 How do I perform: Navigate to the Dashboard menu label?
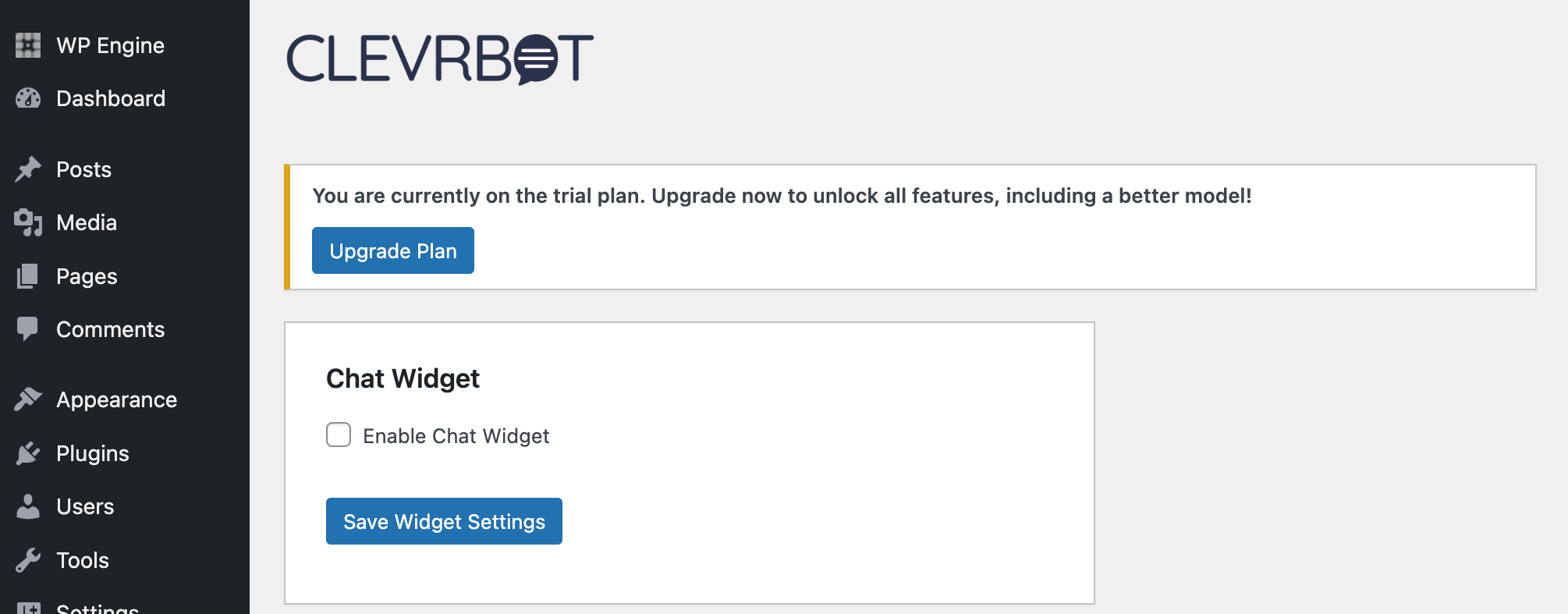(x=111, y=98)
